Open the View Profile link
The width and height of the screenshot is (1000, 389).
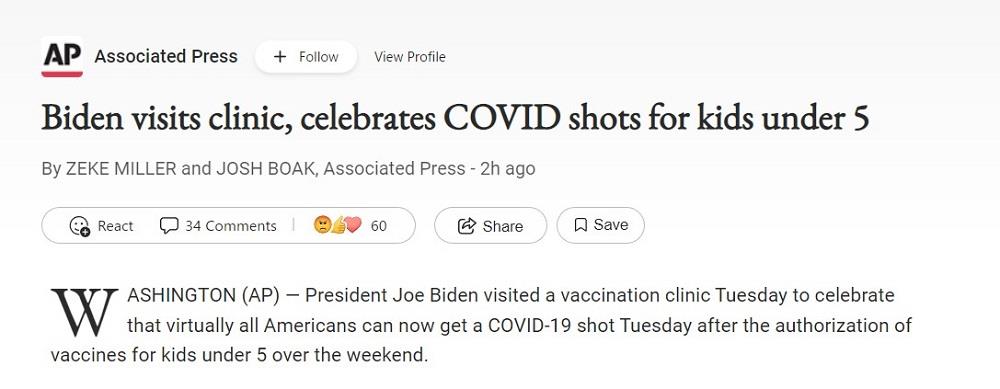pyautogui.click(x=409, y=57)
